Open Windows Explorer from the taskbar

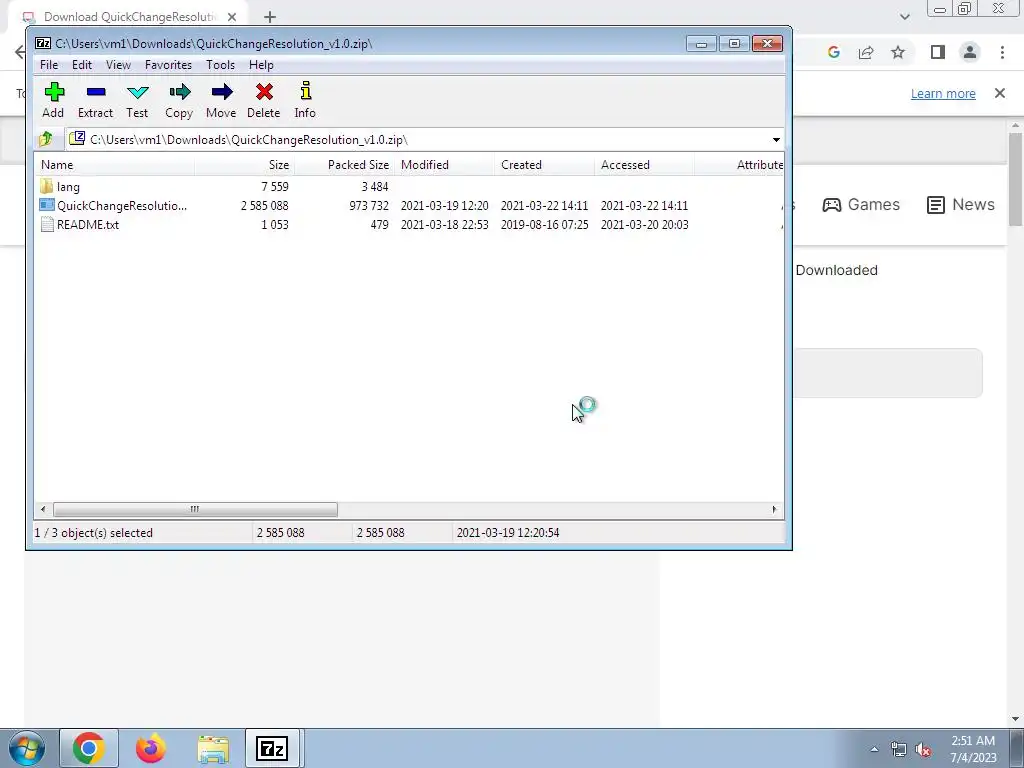click(213, 748)
